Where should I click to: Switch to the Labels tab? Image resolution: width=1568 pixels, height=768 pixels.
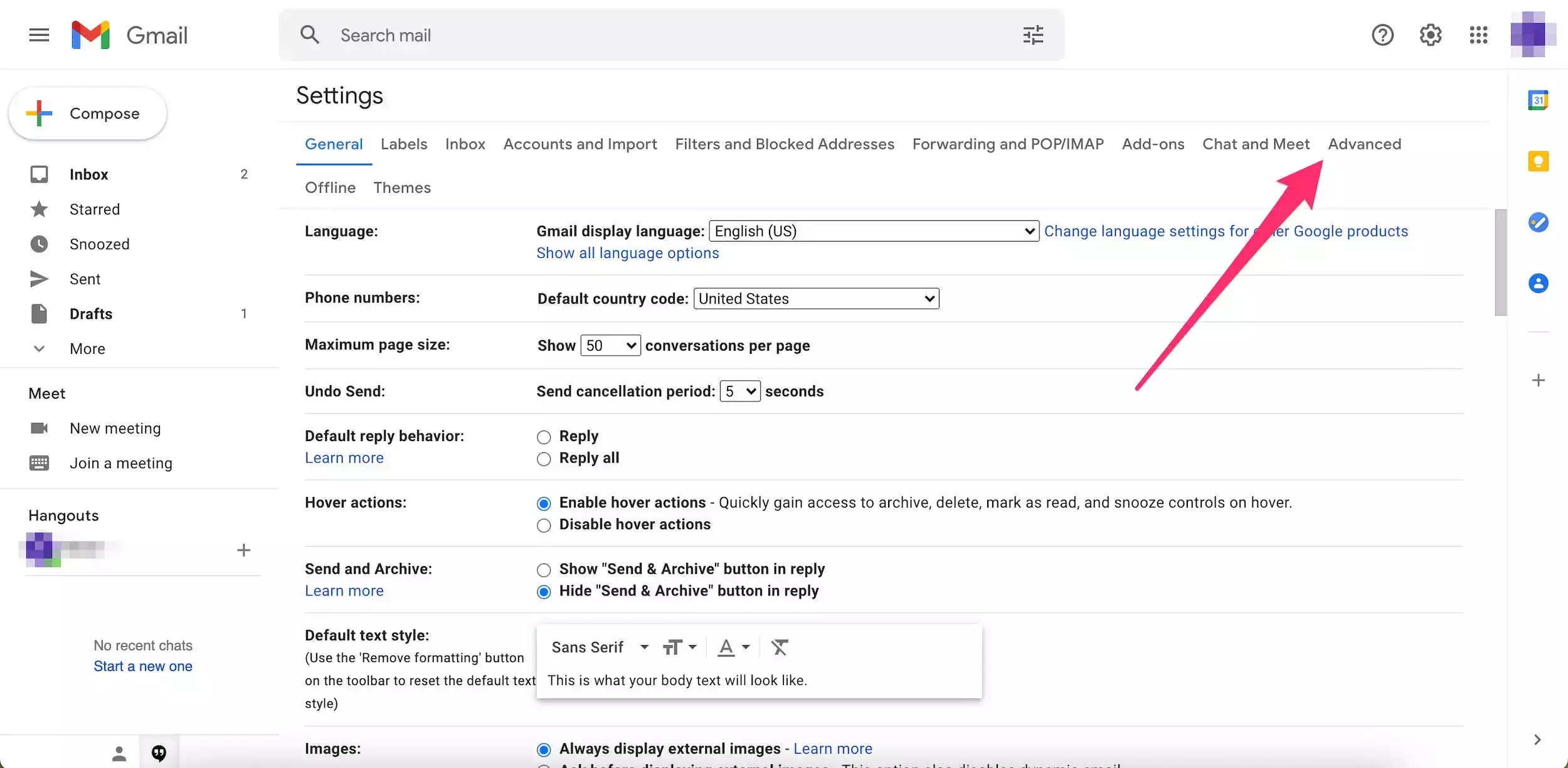click(404, 144)
